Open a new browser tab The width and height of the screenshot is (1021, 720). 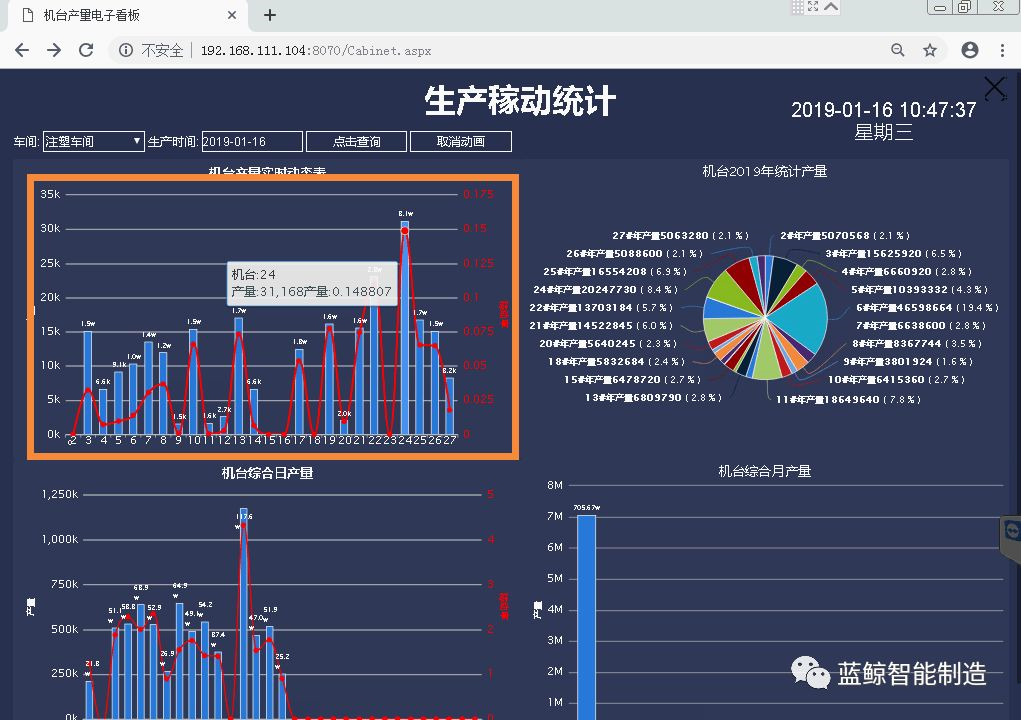click(270, 15)
